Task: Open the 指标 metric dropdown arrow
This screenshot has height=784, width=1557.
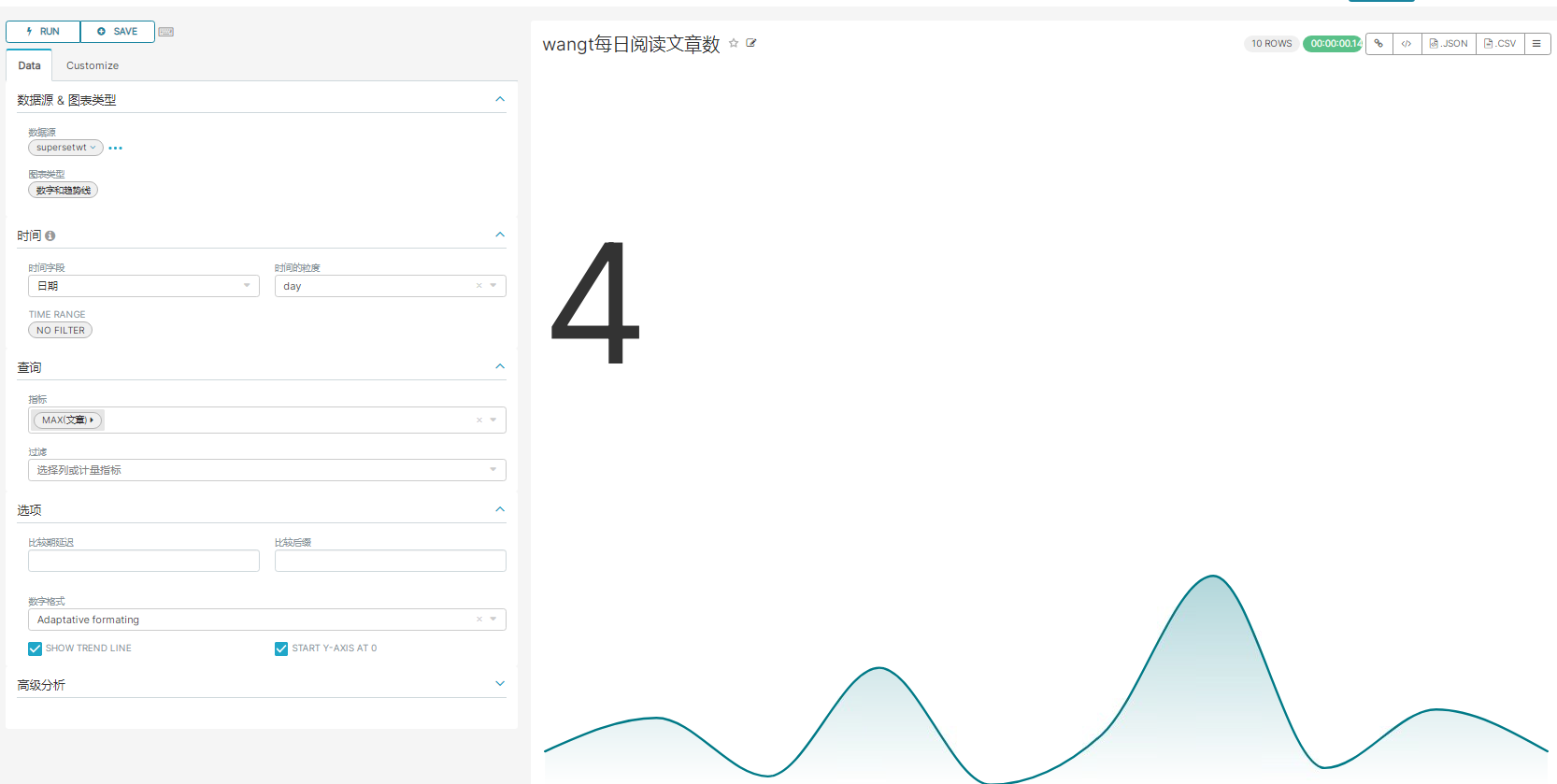Action: point(493,421)
